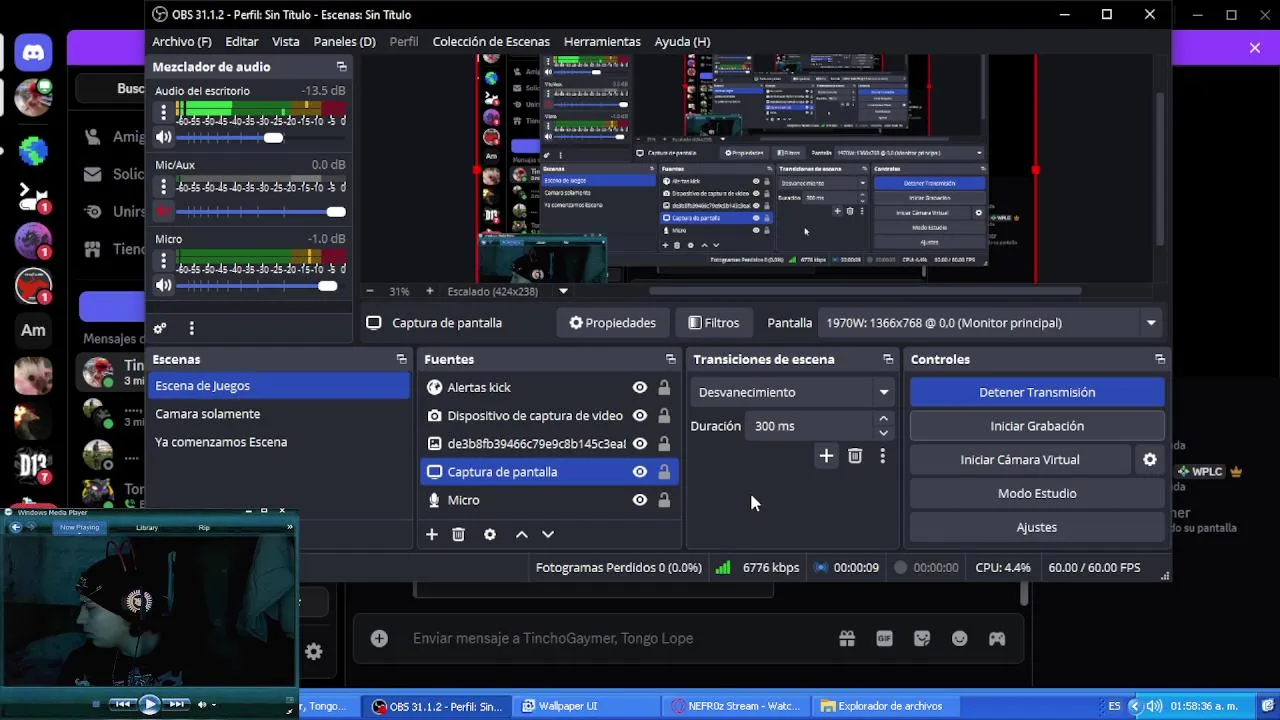Click Detener Transmisión button

(1037, 392)
